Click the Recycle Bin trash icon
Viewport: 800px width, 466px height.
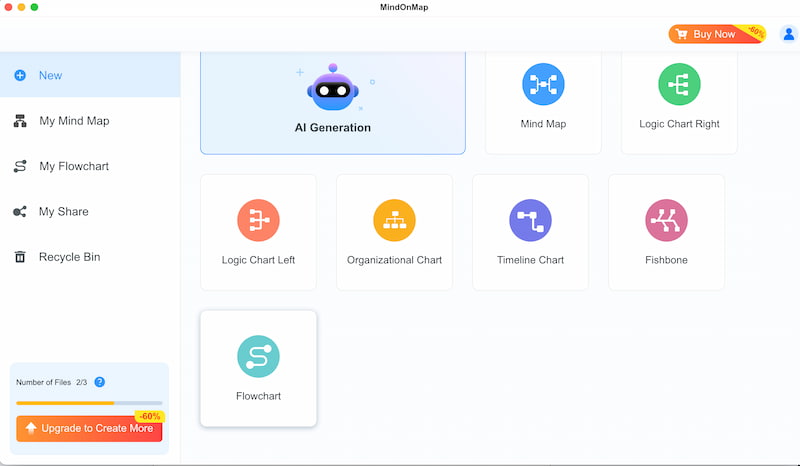[20, 257]
